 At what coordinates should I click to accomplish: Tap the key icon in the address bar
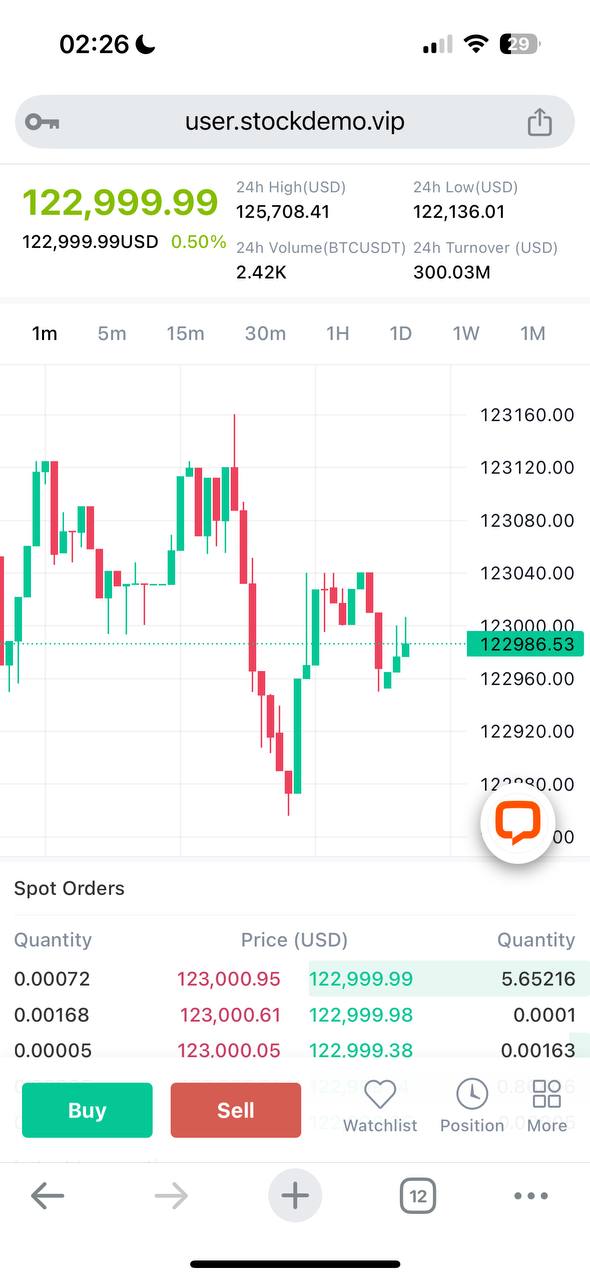point(44,120)
